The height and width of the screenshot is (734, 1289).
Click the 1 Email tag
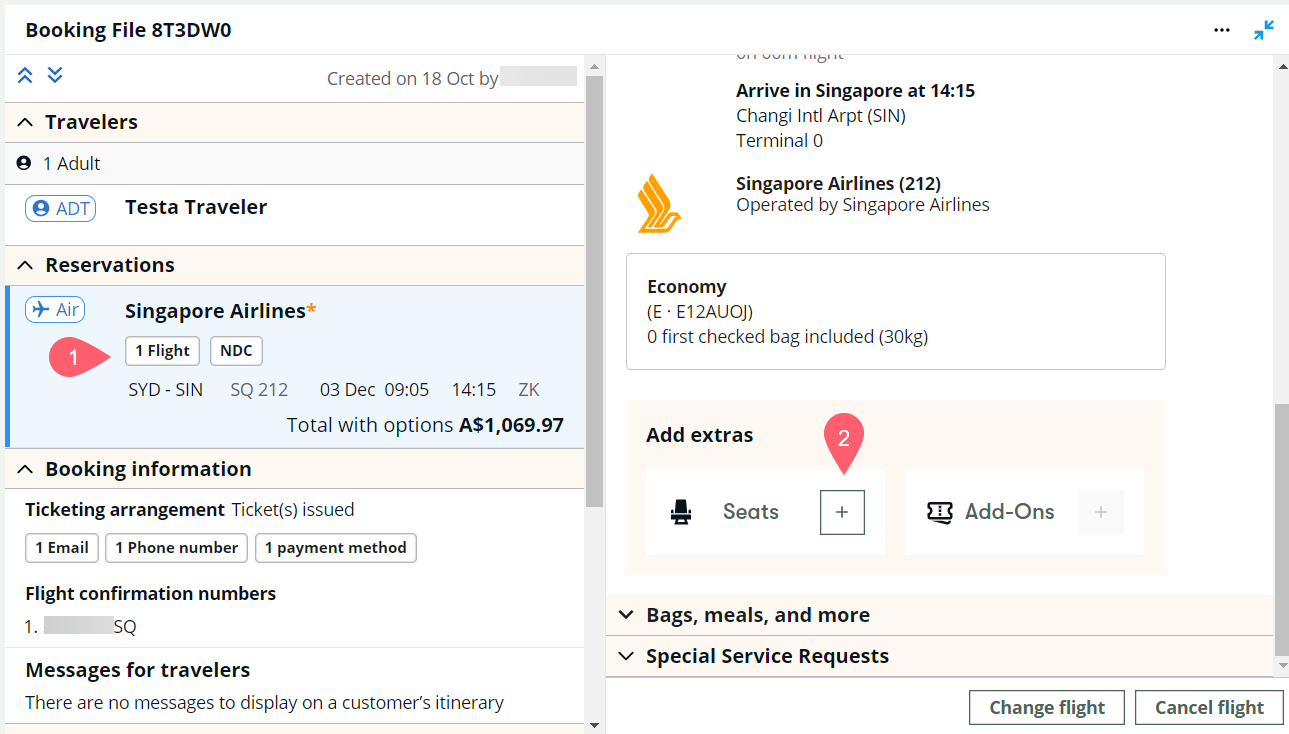click(62, 548)
